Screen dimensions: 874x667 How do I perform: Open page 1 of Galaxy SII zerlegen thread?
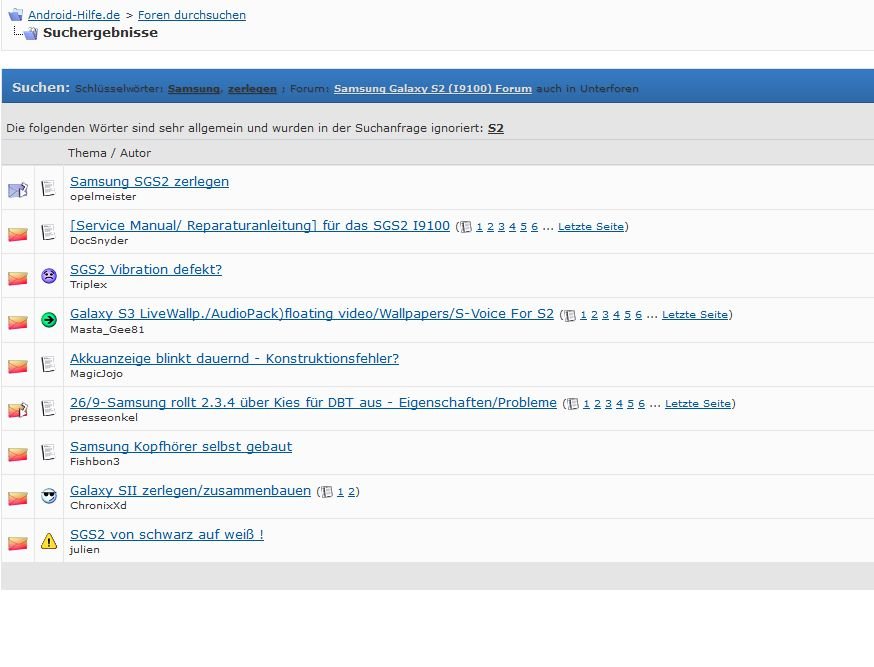(340, 492)
